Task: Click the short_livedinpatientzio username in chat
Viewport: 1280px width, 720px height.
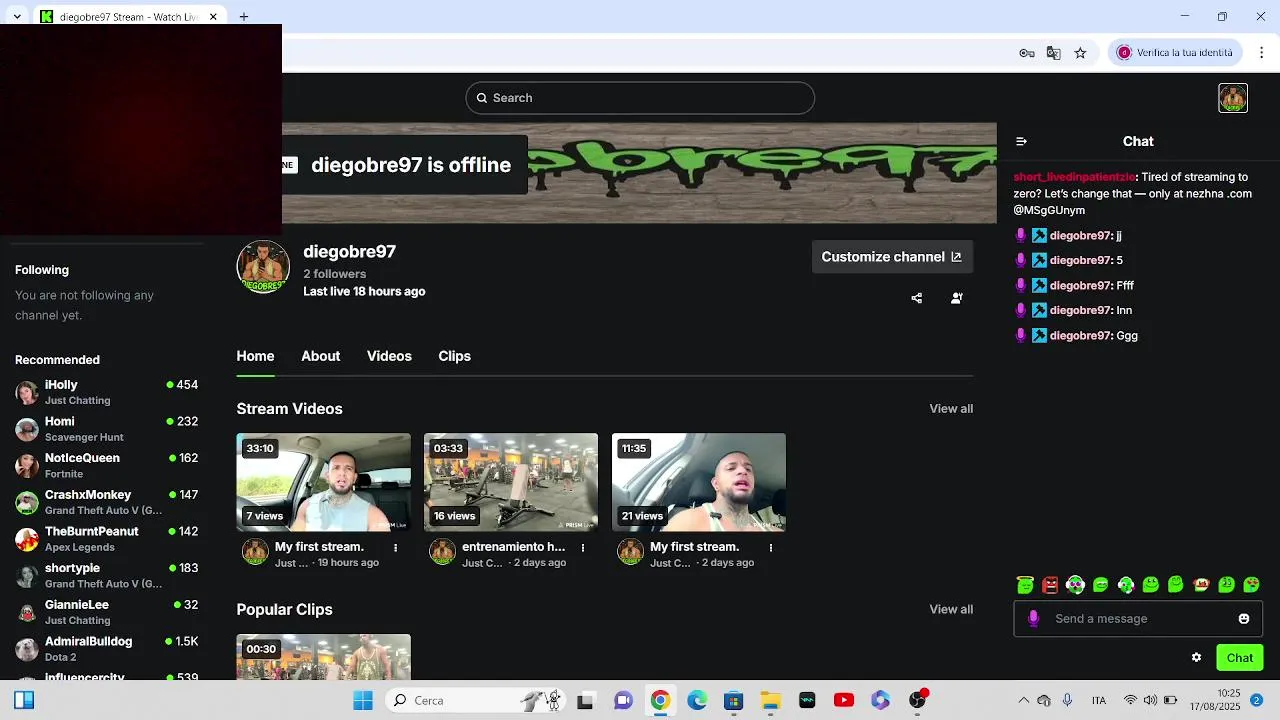Action: (x=1074, y=177)
